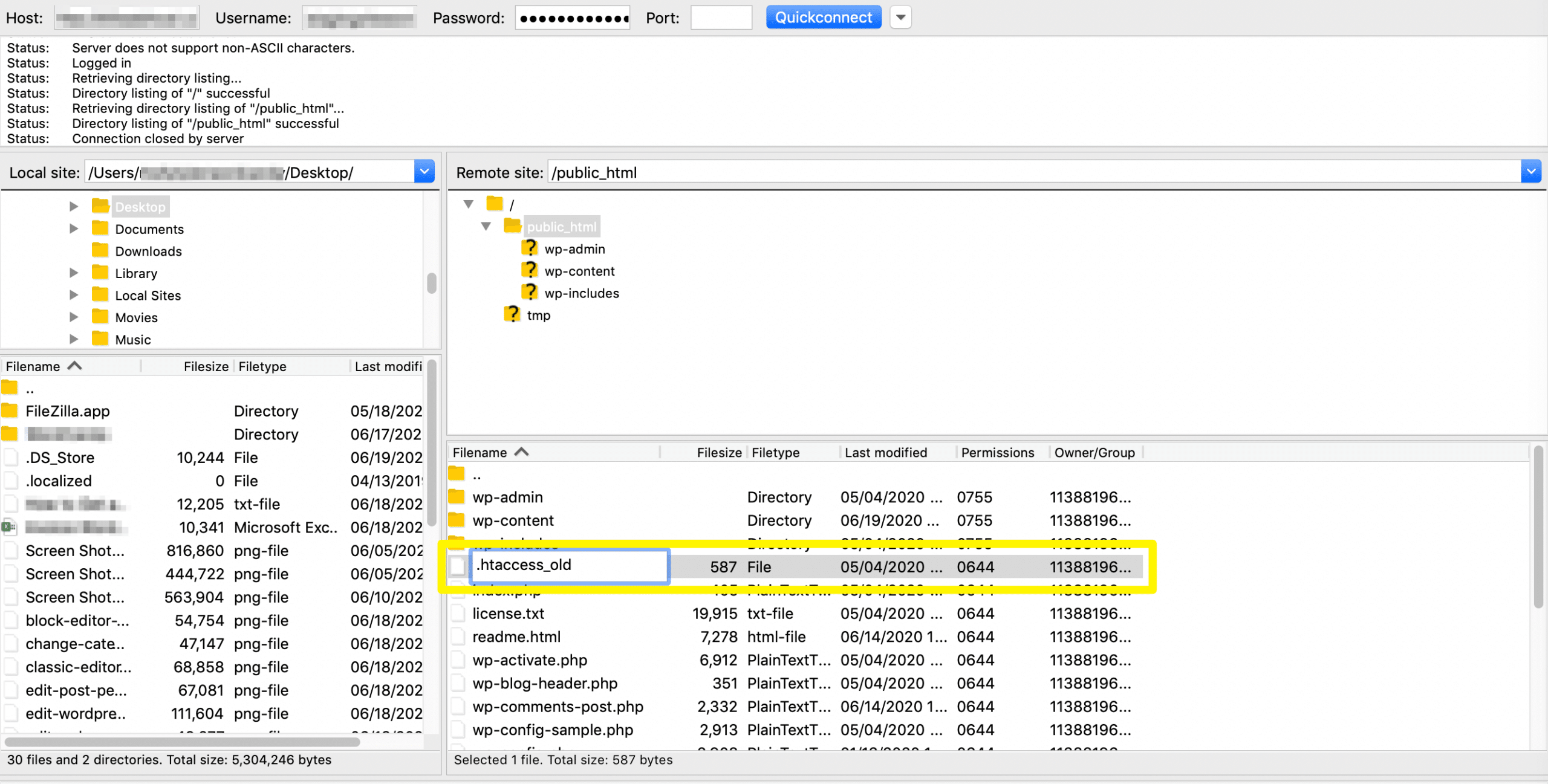Click the .DS_Store file icon
The width and height of the screenshot is (1548, 784).
coord(10,458)
